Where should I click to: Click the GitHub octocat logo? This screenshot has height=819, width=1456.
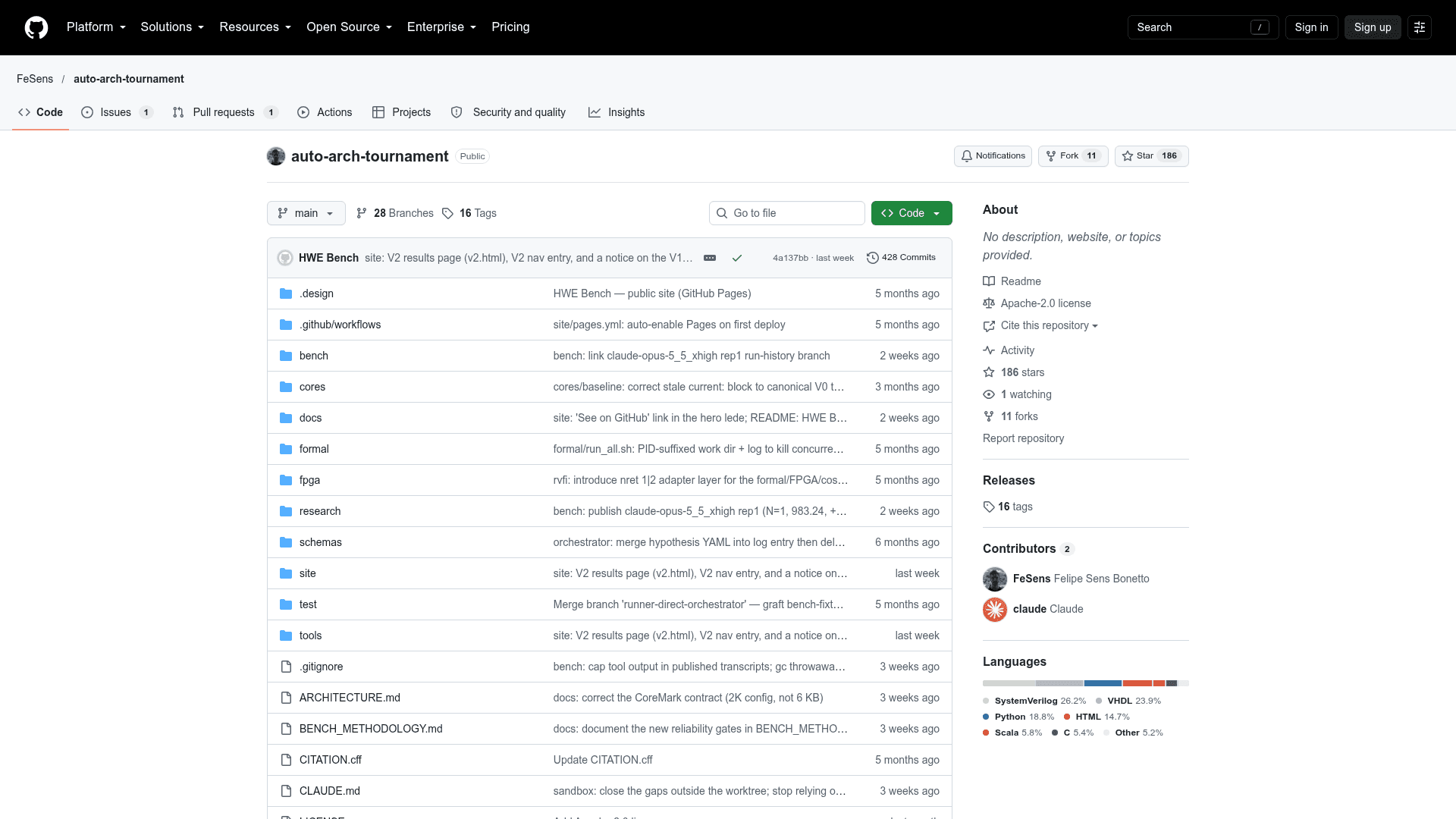coord(36,27)
